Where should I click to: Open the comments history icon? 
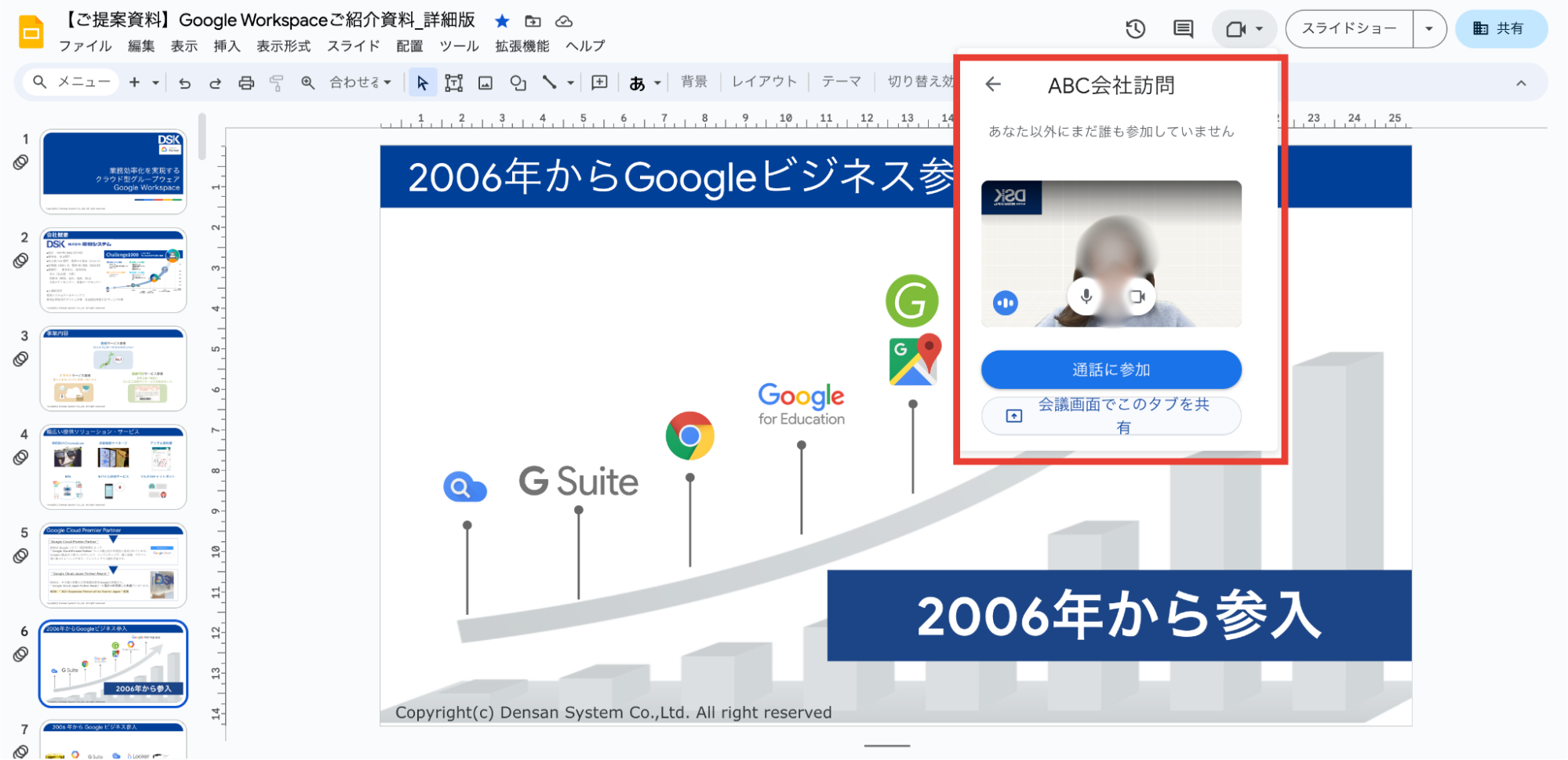(1183, 29)
